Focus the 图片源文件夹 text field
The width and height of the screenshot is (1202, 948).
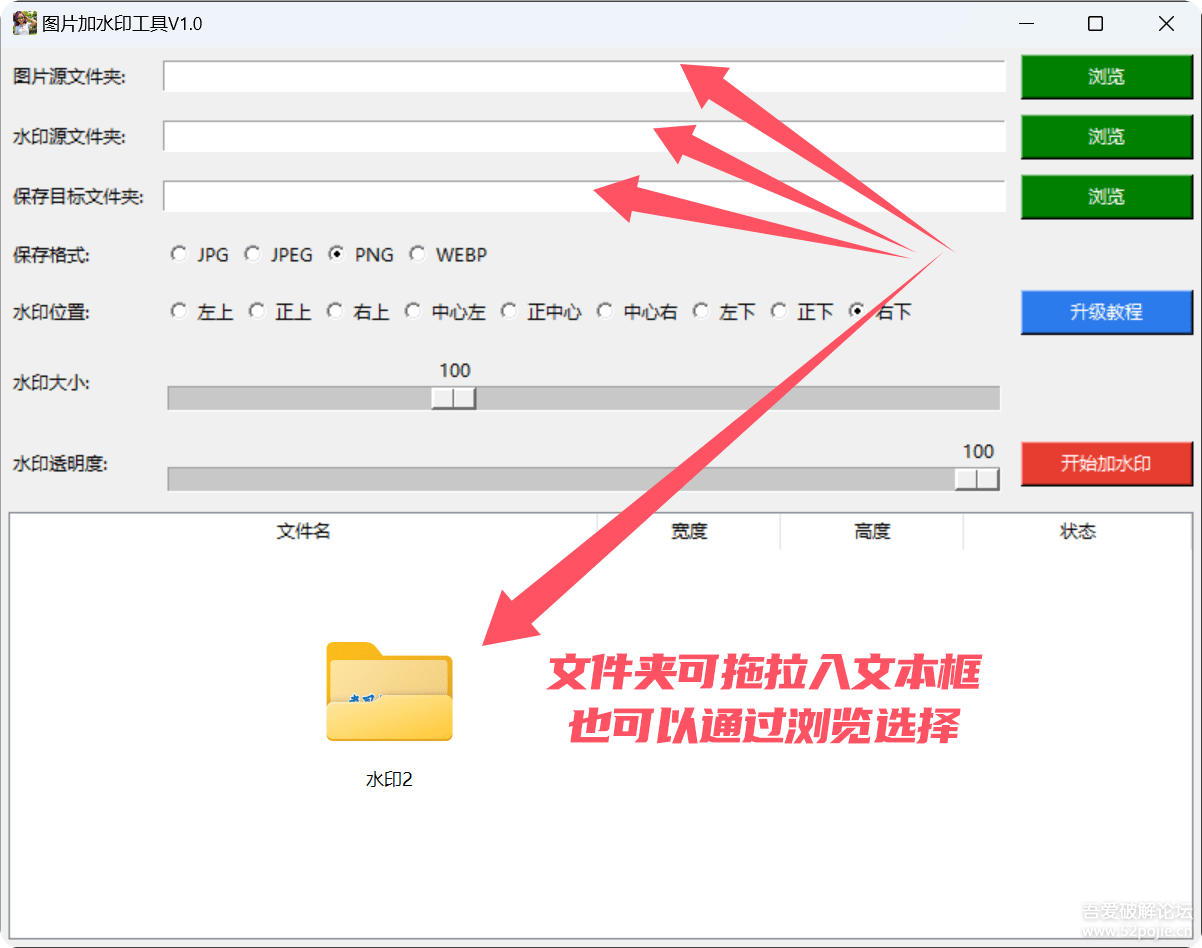pos(584,77)
